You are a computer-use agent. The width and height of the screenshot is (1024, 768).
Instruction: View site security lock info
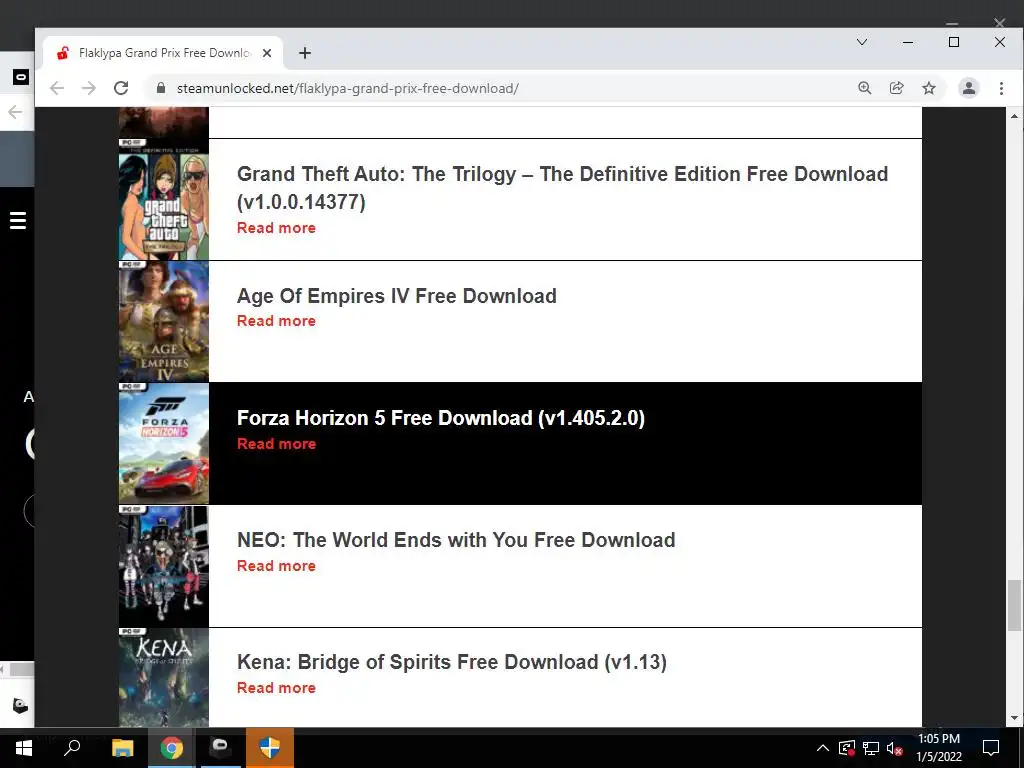pos(161,88)
